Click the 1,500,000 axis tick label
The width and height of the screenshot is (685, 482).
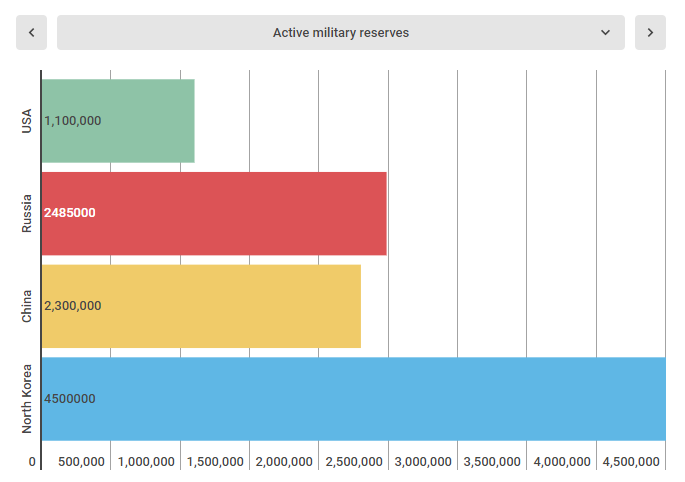coord(215,461)
